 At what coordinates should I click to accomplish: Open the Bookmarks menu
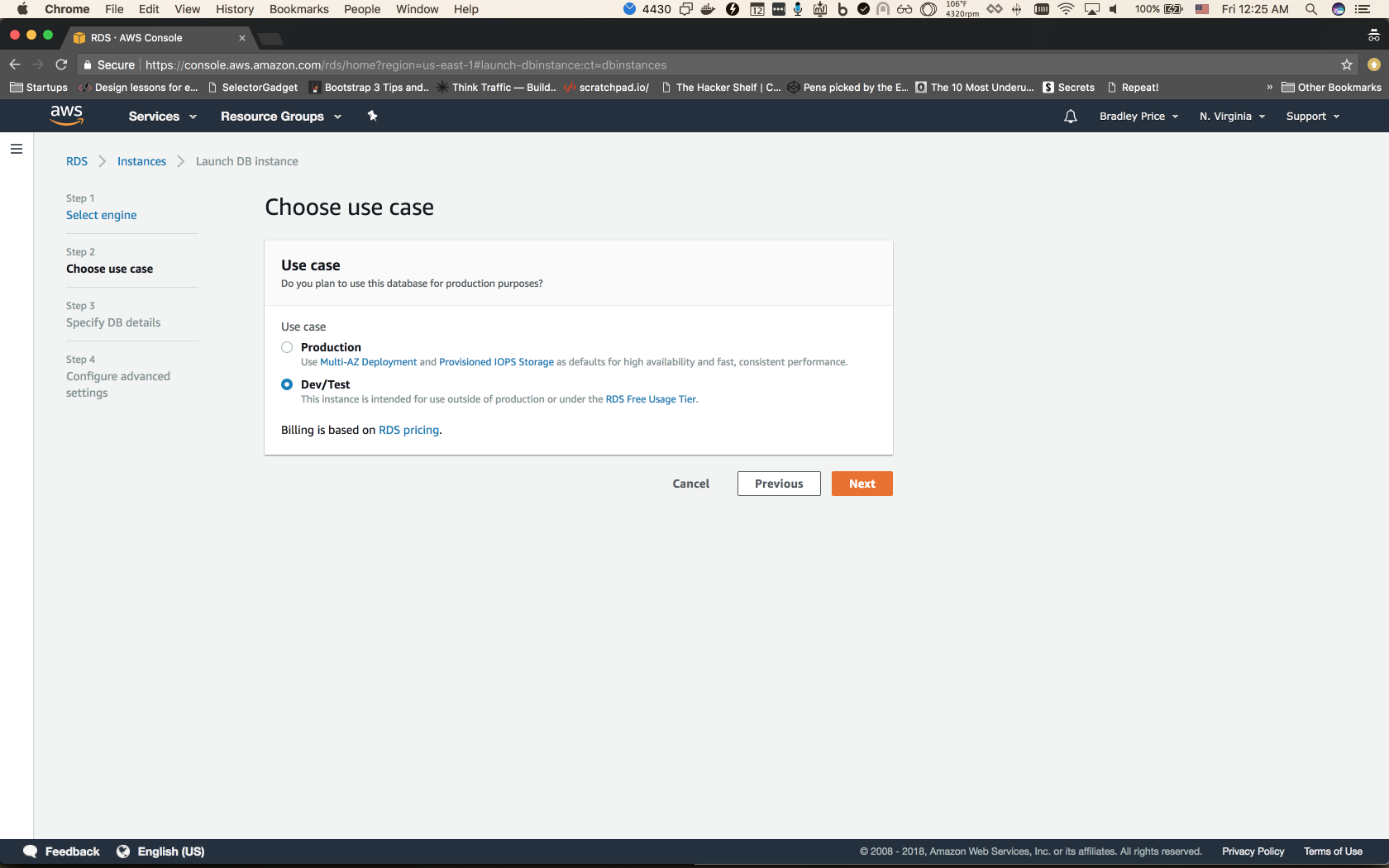tap(299, 9)
